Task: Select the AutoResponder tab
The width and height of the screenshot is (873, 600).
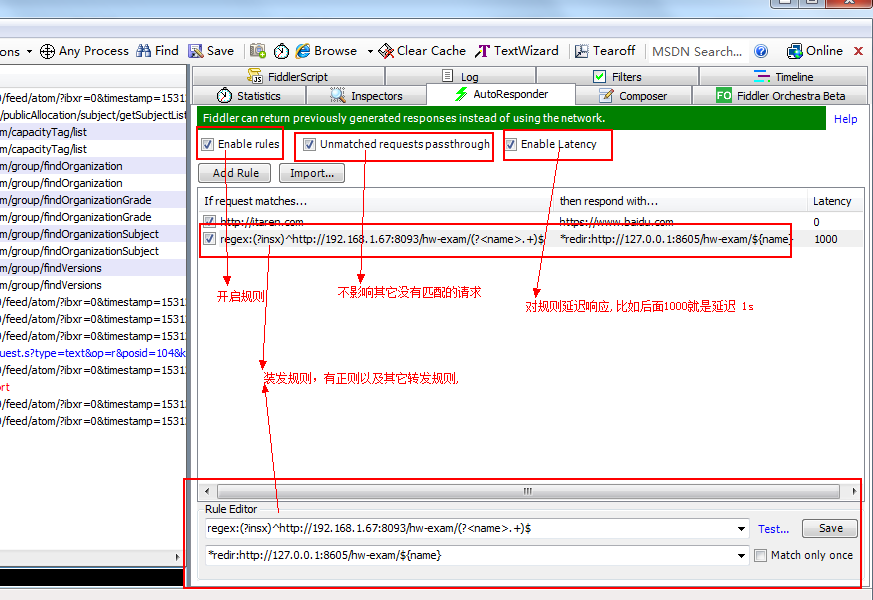Action: [x=501, y=94]
